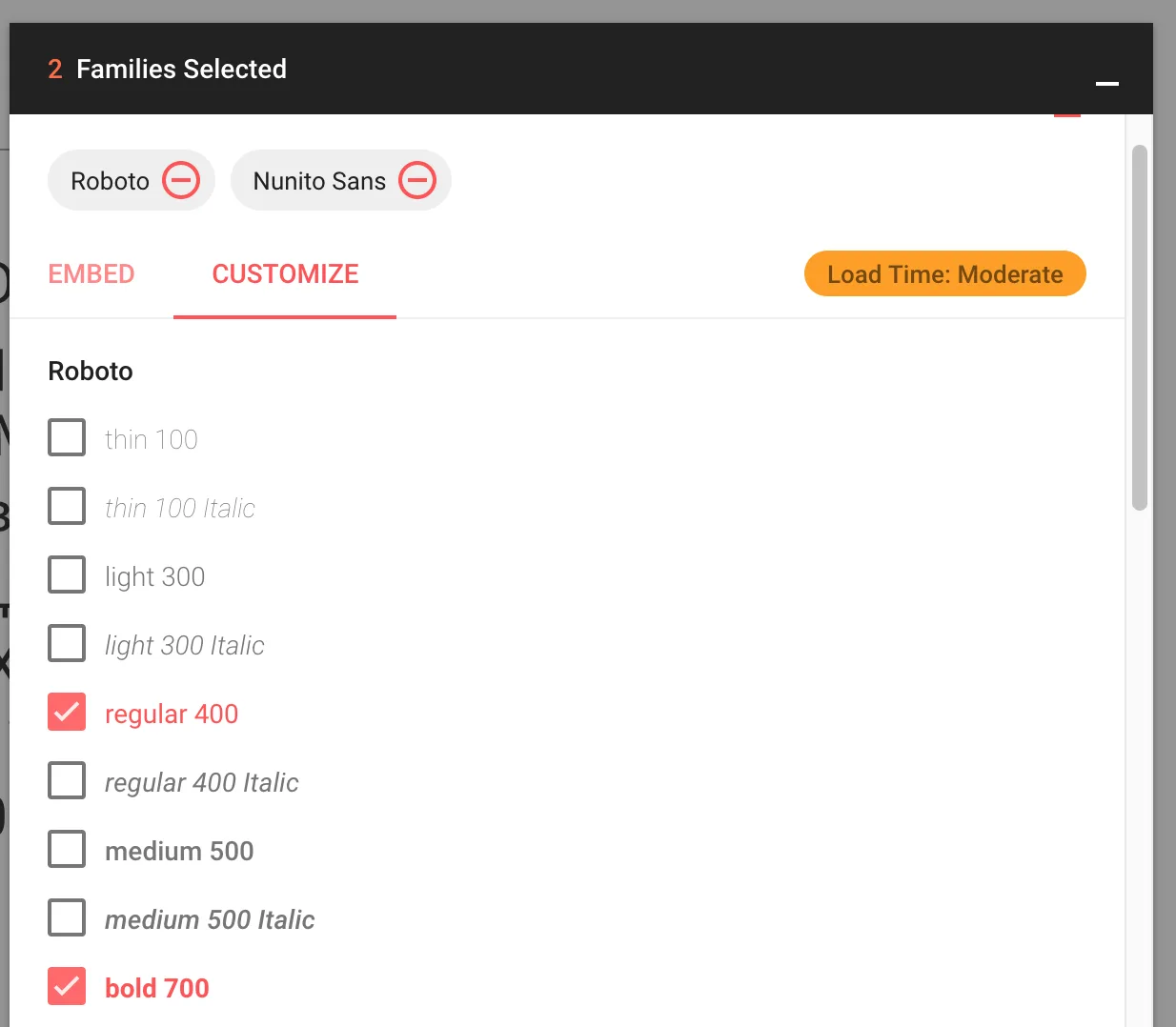Select the CUSTOMIZE tab

pos(285,274)
